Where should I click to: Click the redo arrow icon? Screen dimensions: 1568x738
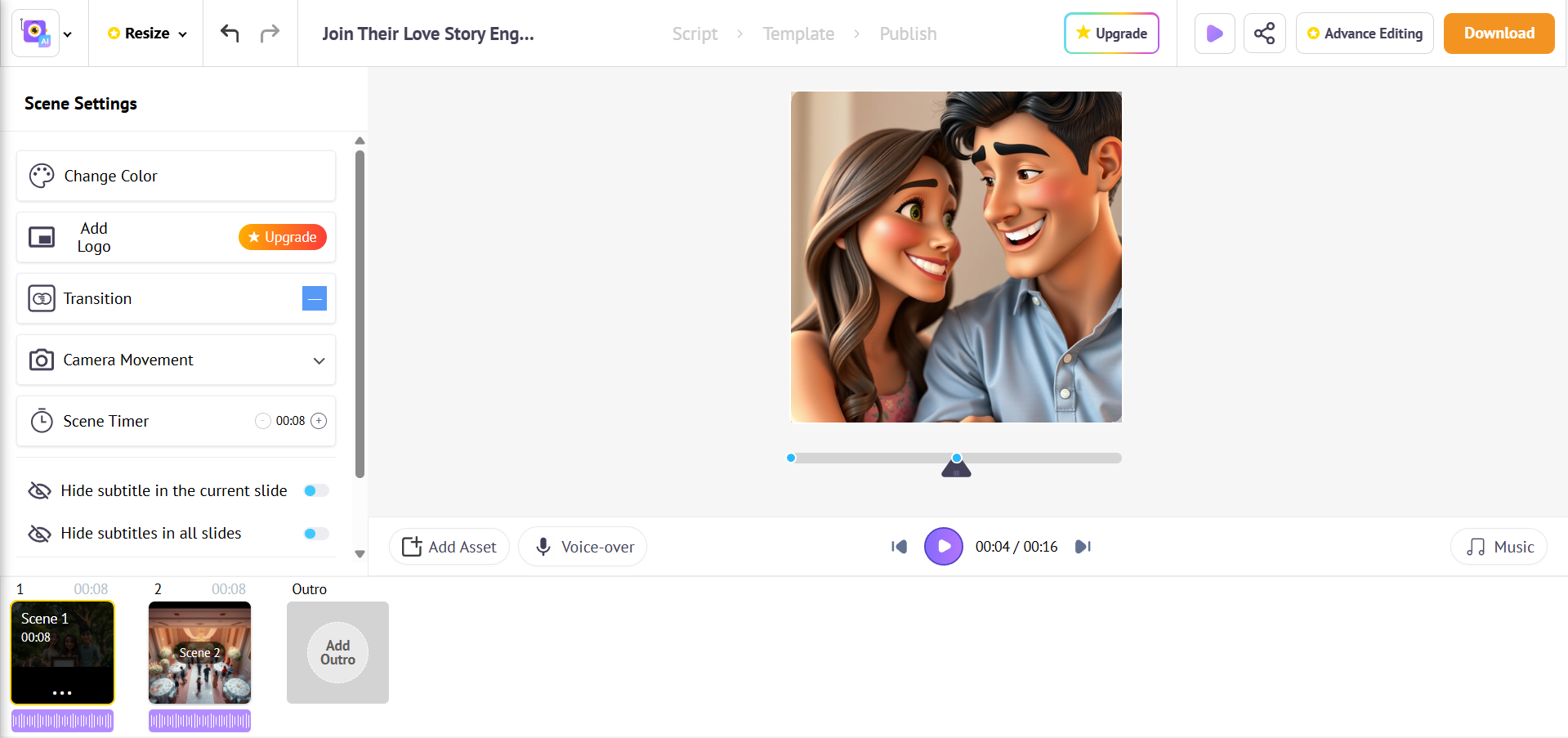(270, 34)
